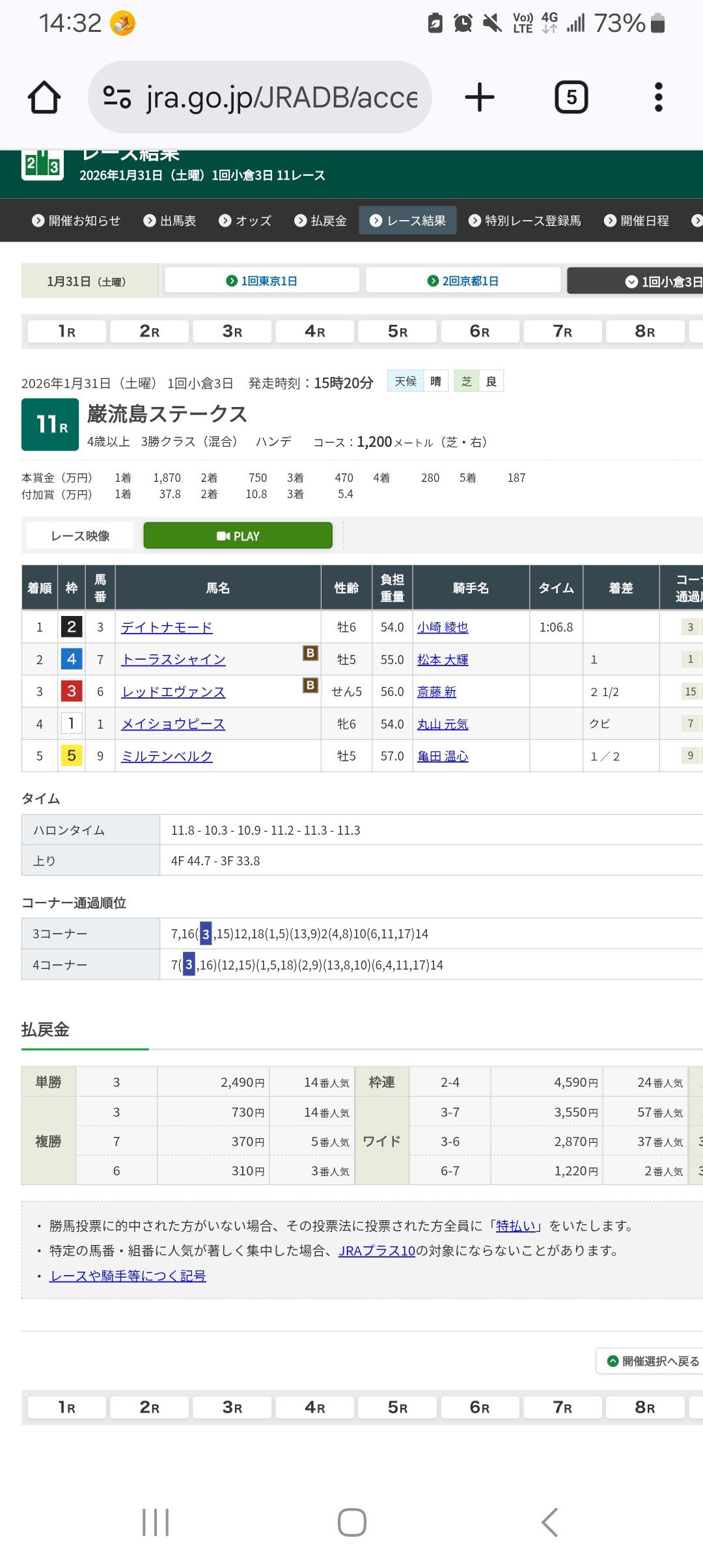The height and width of the screenshot is (1568, 703).
Task: Open a new browser tab with plus icon
Action: click(x=480, y=98)
